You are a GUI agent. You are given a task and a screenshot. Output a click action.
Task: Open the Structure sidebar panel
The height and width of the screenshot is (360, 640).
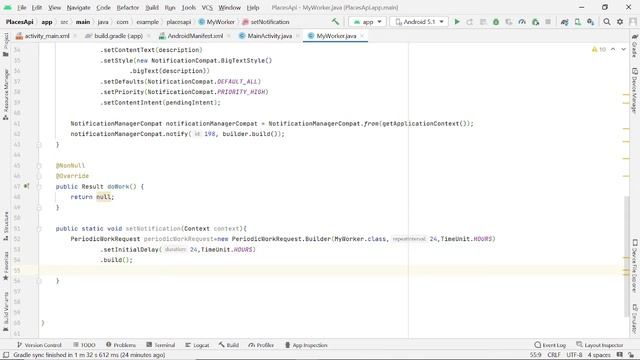pos(6,226)
